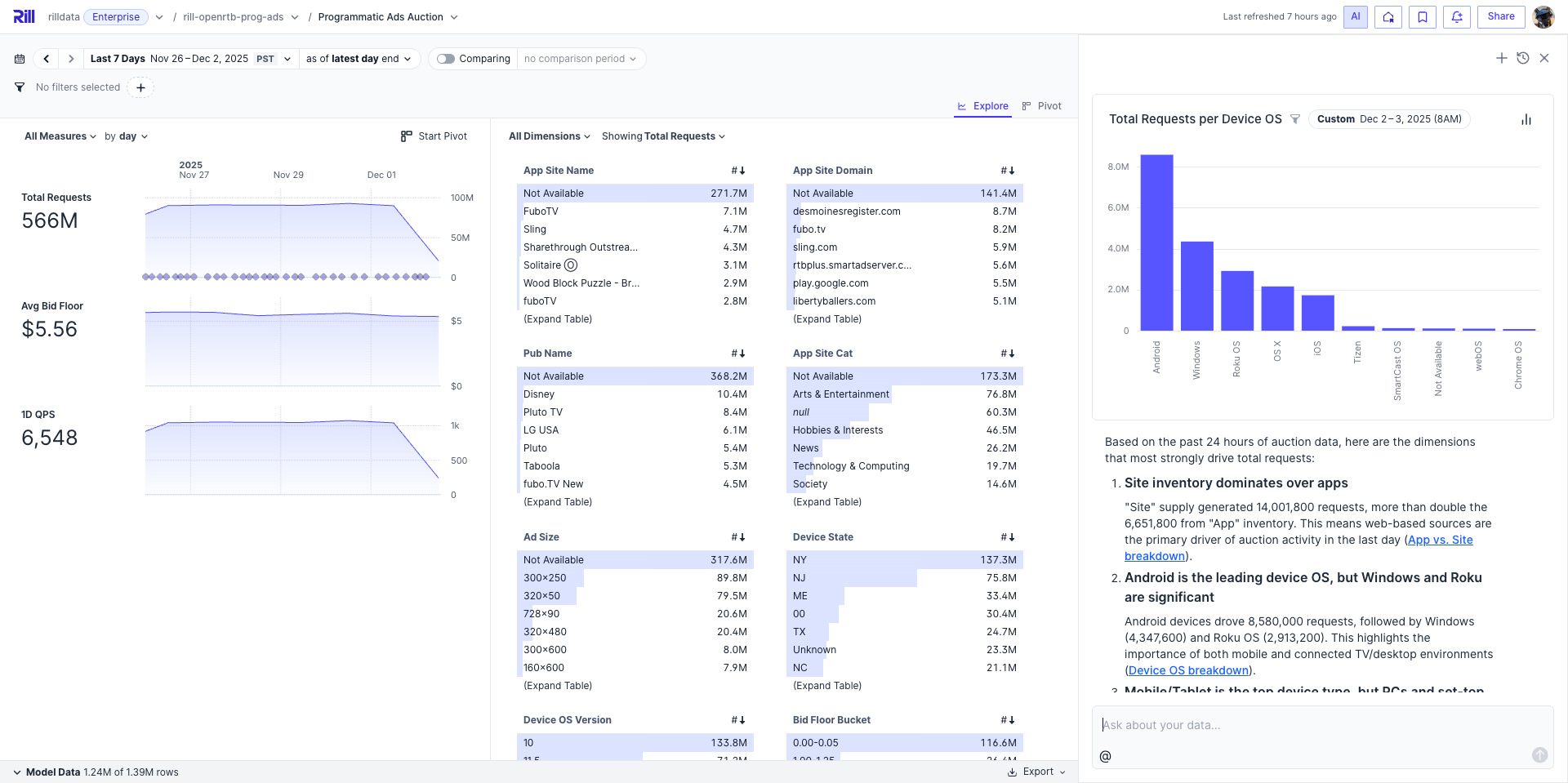Go to previous time period arrow

pyautogui.click(x=47, y=59)
